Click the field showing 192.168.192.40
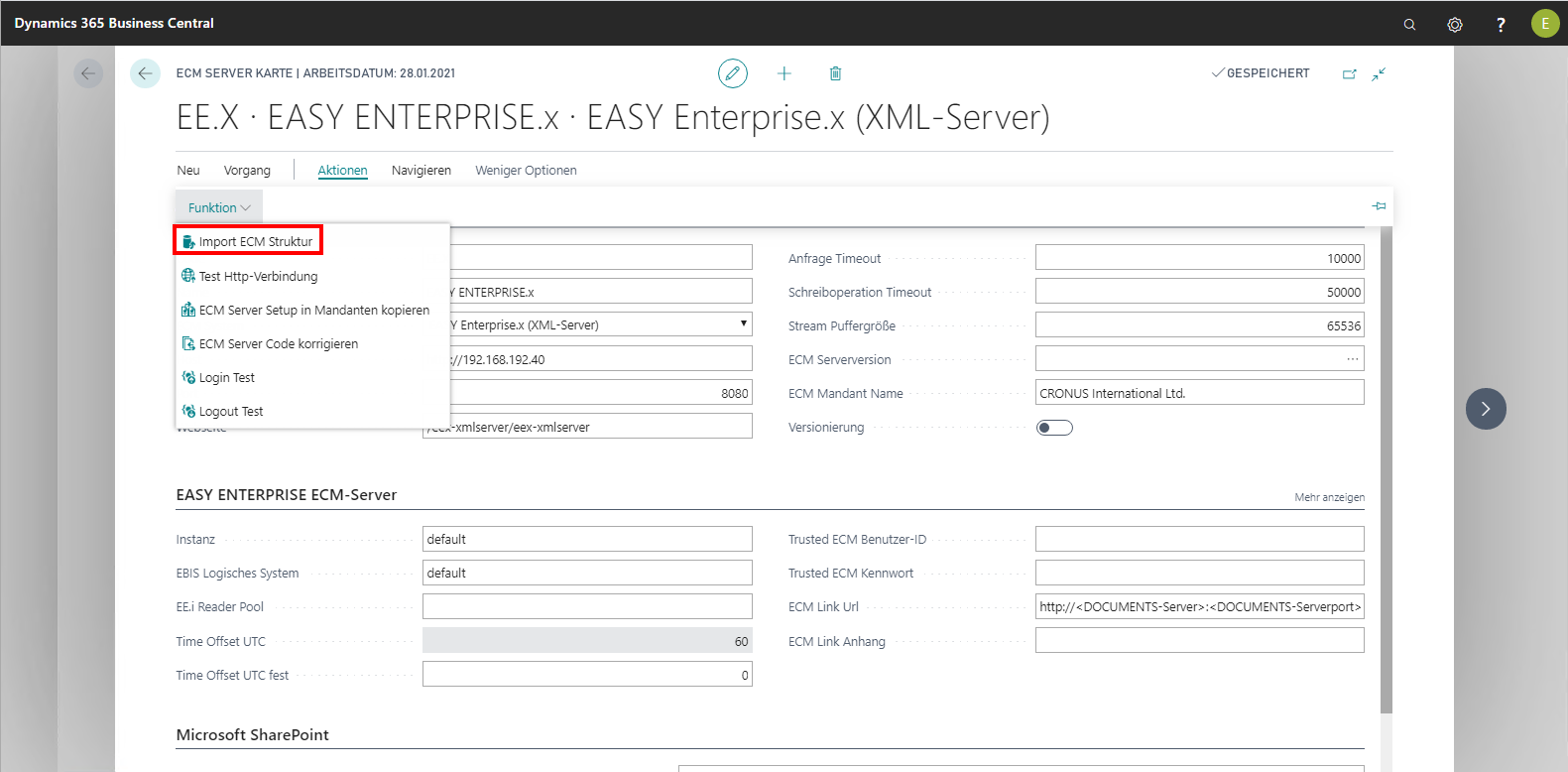This screenshot has width=1568, height=772. click(601, 359)
